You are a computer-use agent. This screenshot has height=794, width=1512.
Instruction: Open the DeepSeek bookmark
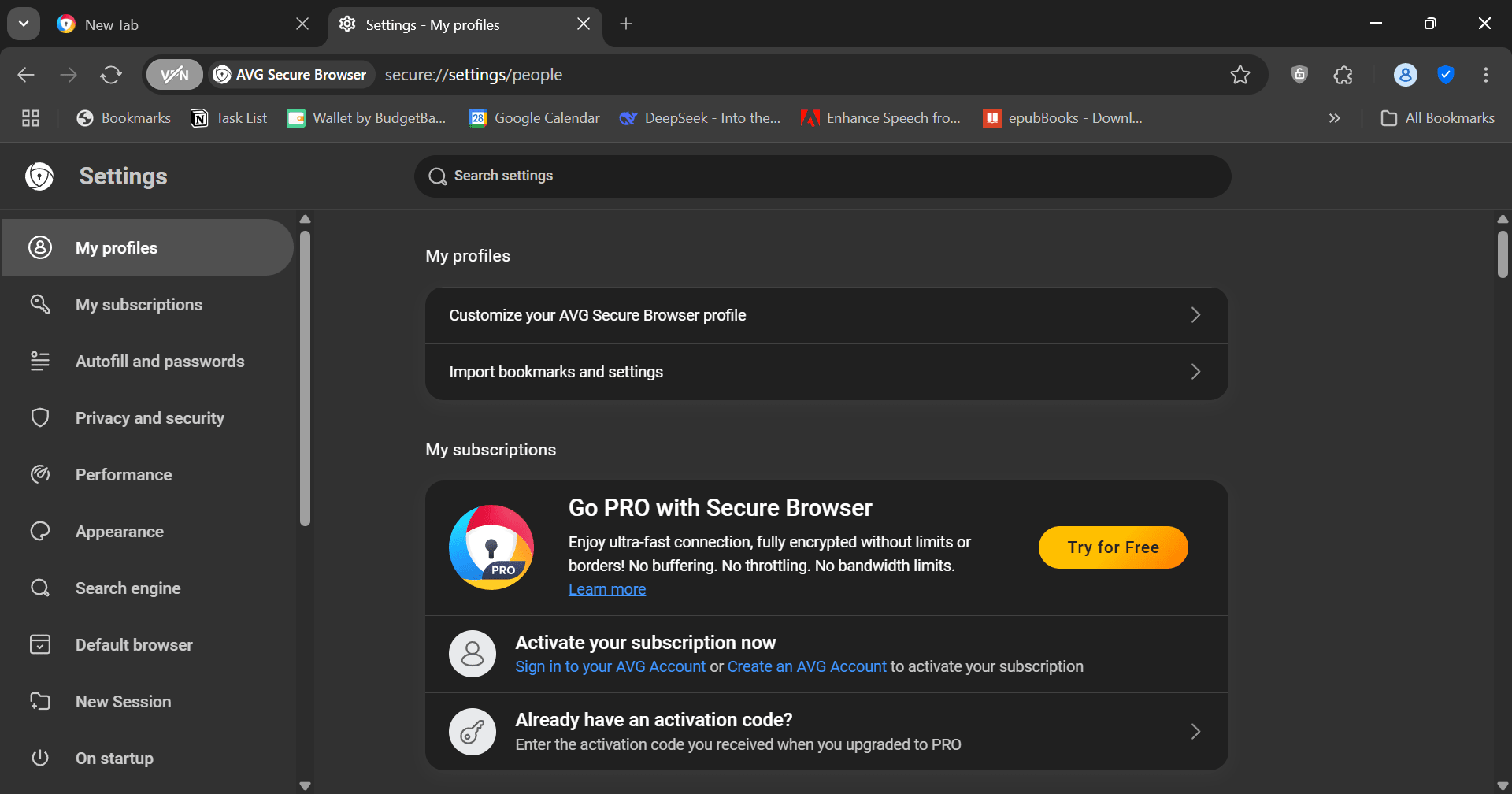click(x=700, y=118)
